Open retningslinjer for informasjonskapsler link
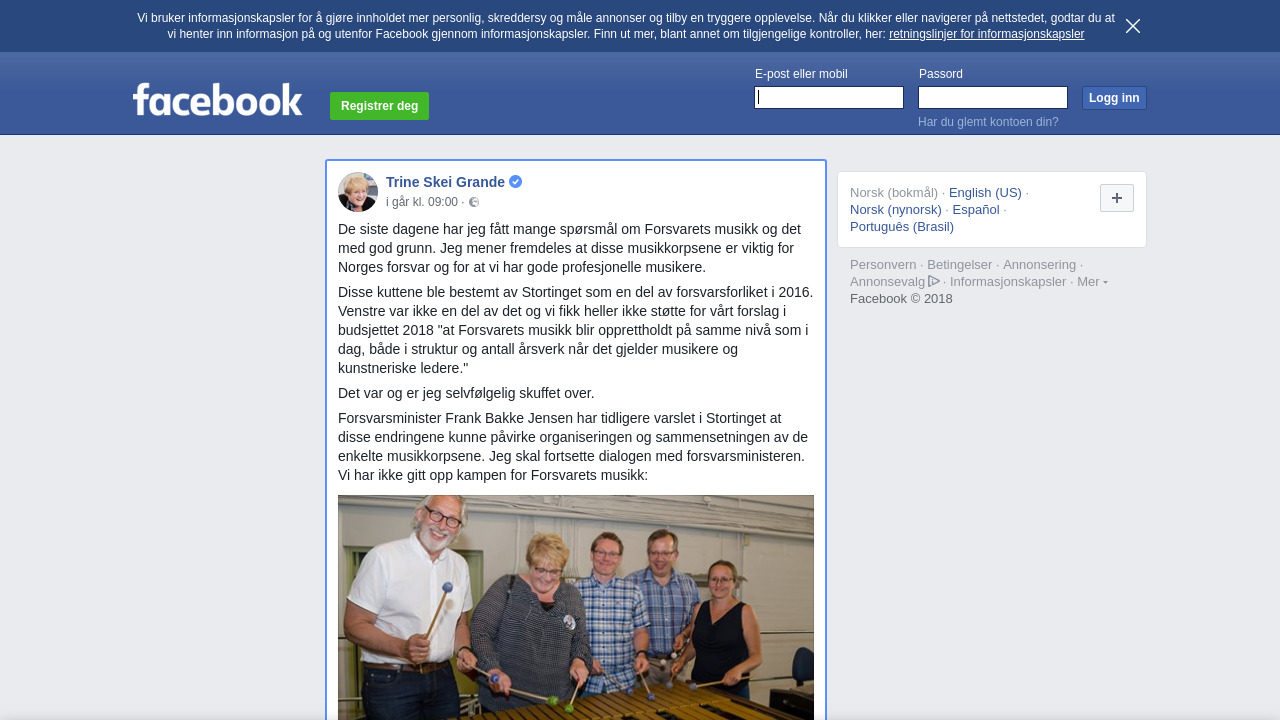 (x=986, y=34)
